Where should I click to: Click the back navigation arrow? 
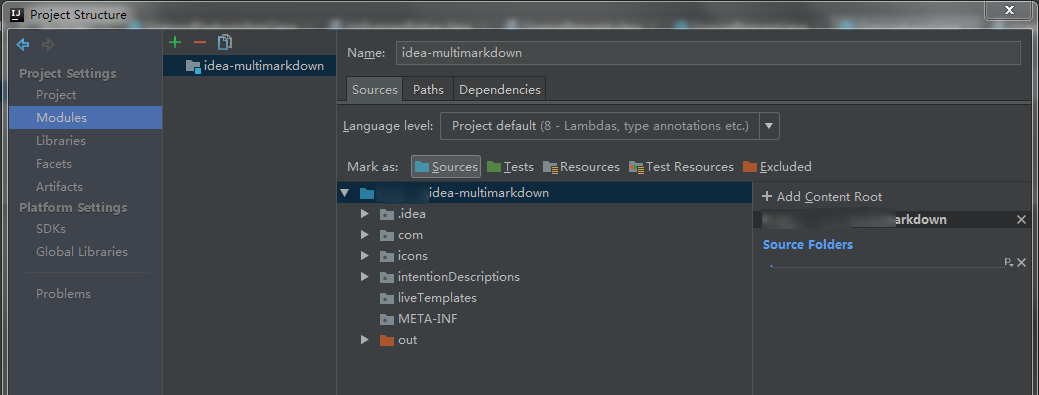[23, 44]
